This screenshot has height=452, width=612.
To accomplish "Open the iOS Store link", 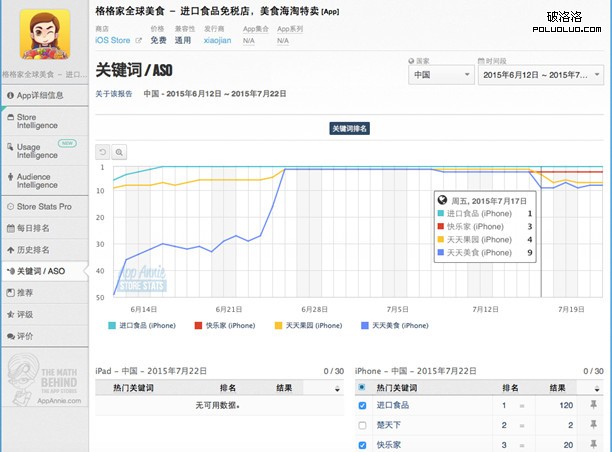I will tap(113, 40).
